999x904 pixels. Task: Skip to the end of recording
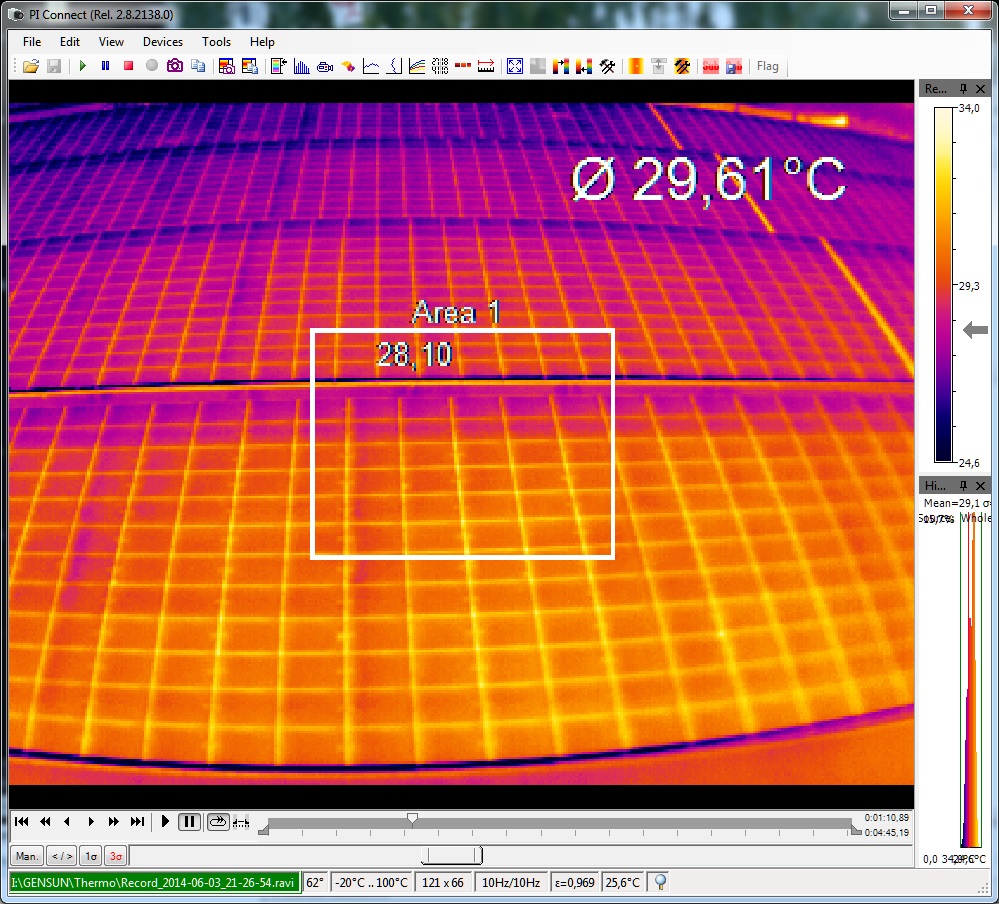pyautogui.click(x=138, y=822)
